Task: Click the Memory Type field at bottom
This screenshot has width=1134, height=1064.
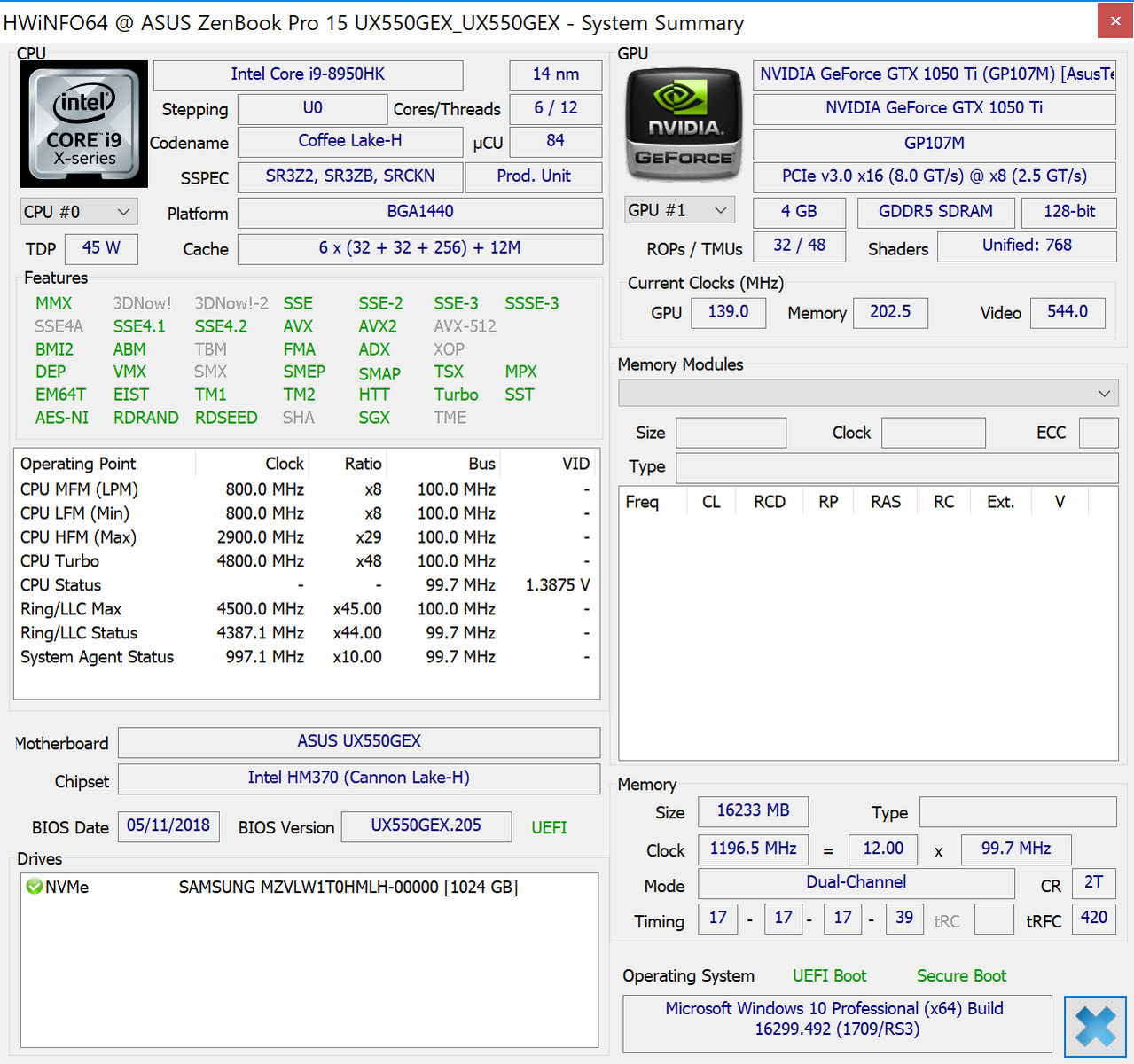Action: click(x=1018, y=811)
